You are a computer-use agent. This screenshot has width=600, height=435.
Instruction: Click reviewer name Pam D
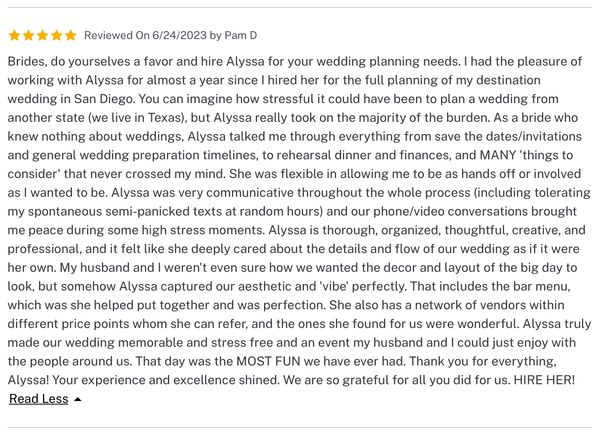[x=242, y=35]
